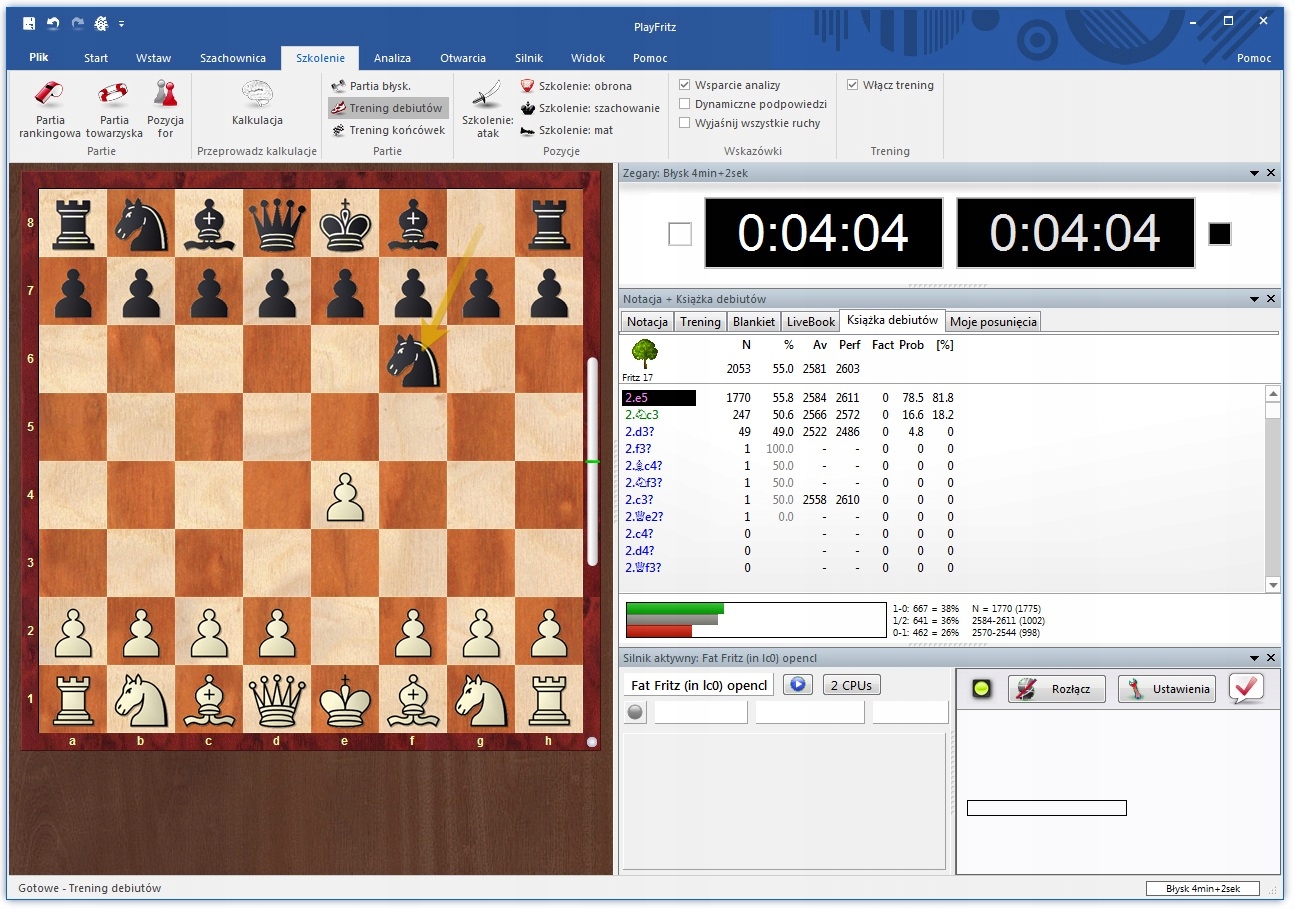Expand the Notacja + Książka debiutów panel menu
The image size is (1295, 909).
(x=1254, y=299)
